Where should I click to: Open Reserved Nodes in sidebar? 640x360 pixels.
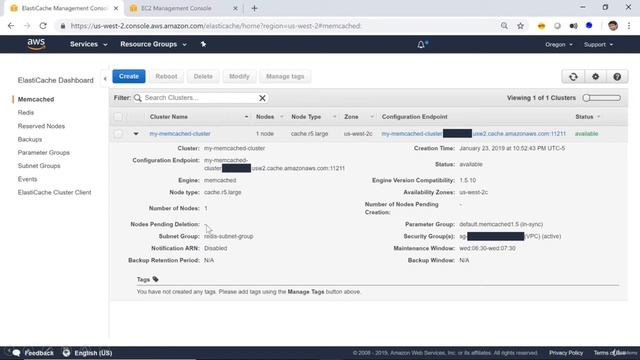41,126
